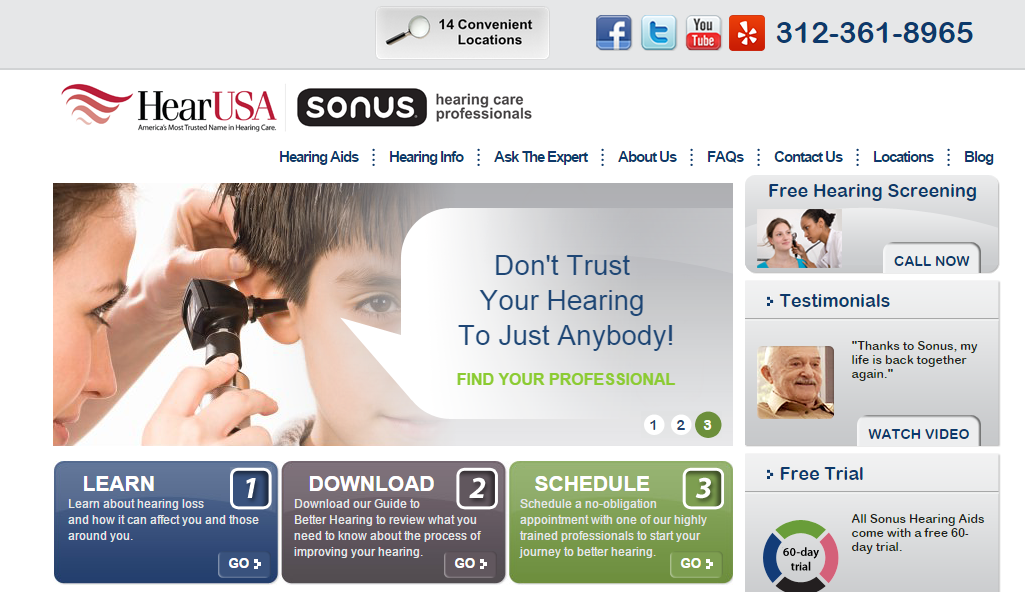Switch to slide 2 in carousel
The width and height of the screenshot is (1025, 592).
click(681, 425)
